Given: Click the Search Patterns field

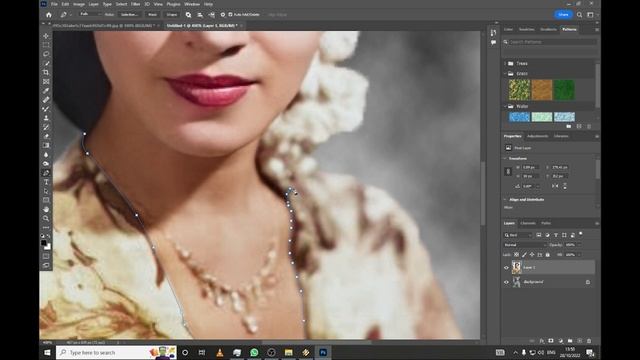Looking at the screenshot, I should point(551,42).
